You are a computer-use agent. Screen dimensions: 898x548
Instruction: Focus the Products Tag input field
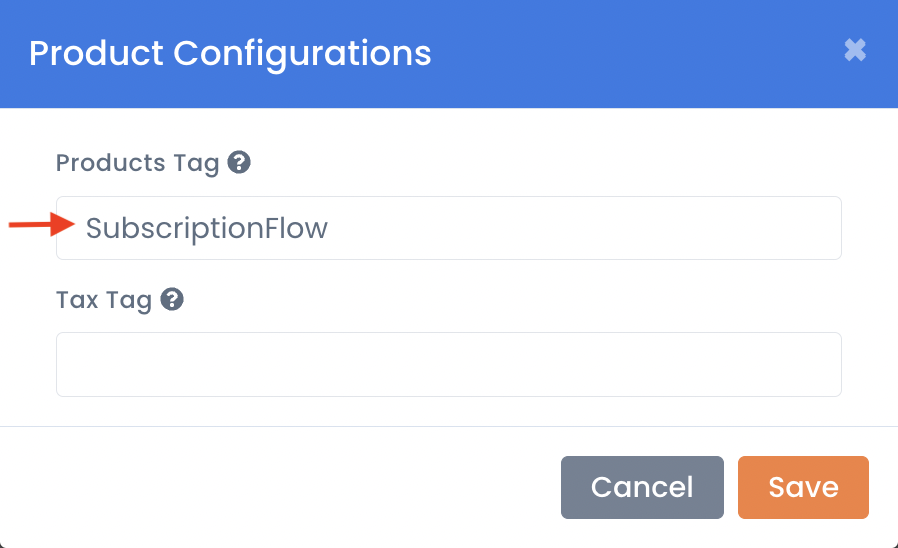click(x=448, y=228)
